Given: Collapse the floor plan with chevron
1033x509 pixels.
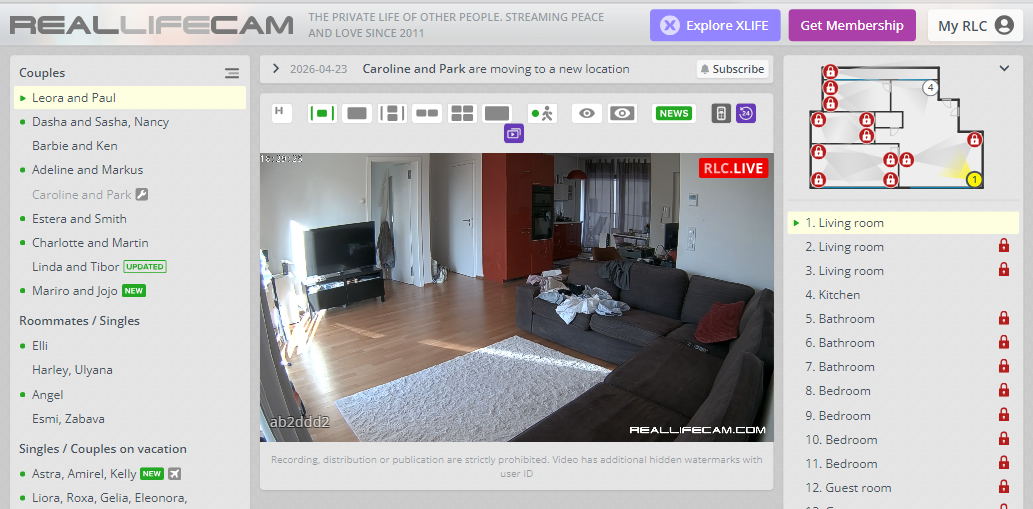Looking at the screenshot, I should coord(1004,68).
